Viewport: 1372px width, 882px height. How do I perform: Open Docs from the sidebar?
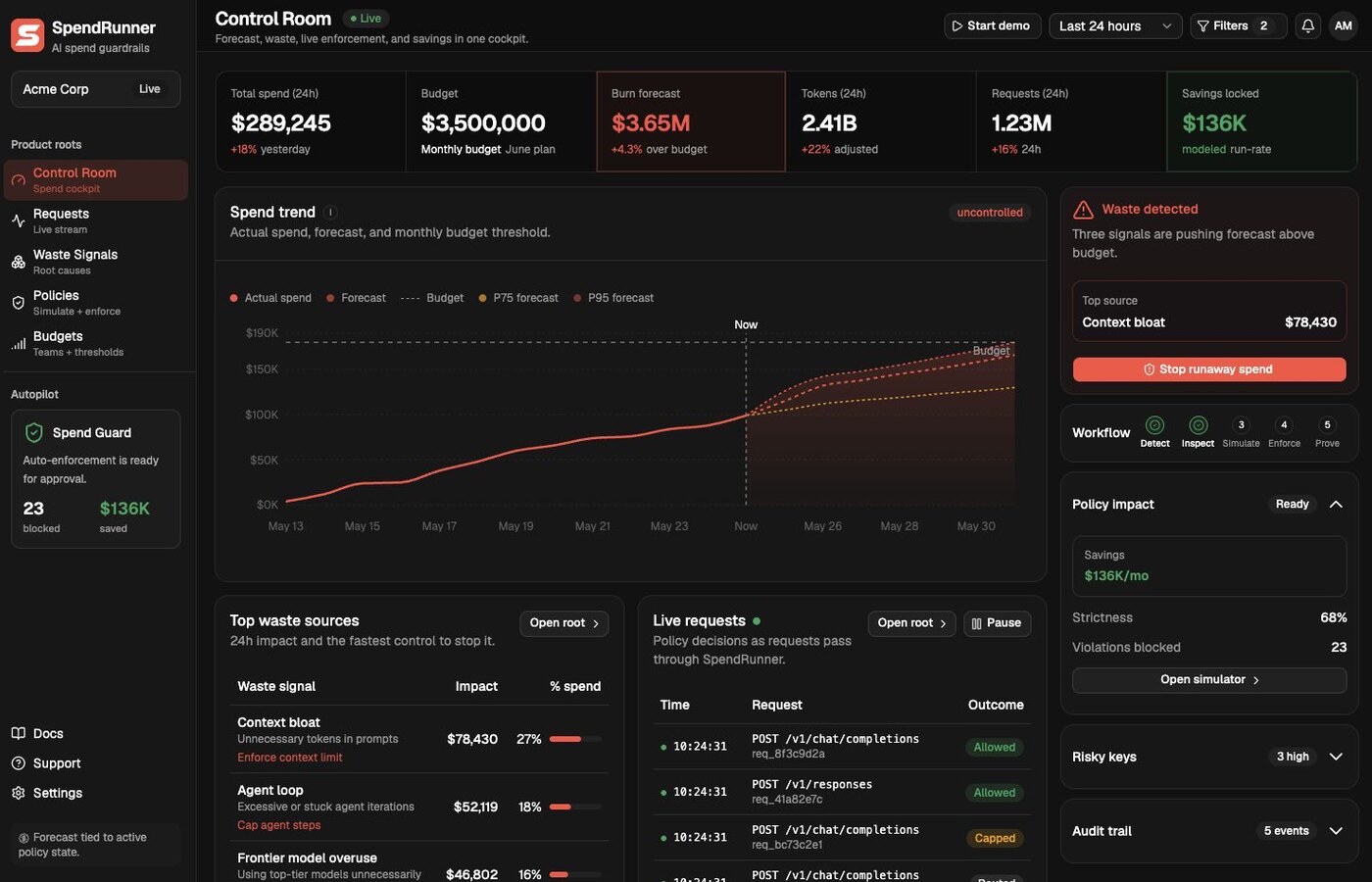click(x=37, y=734)
